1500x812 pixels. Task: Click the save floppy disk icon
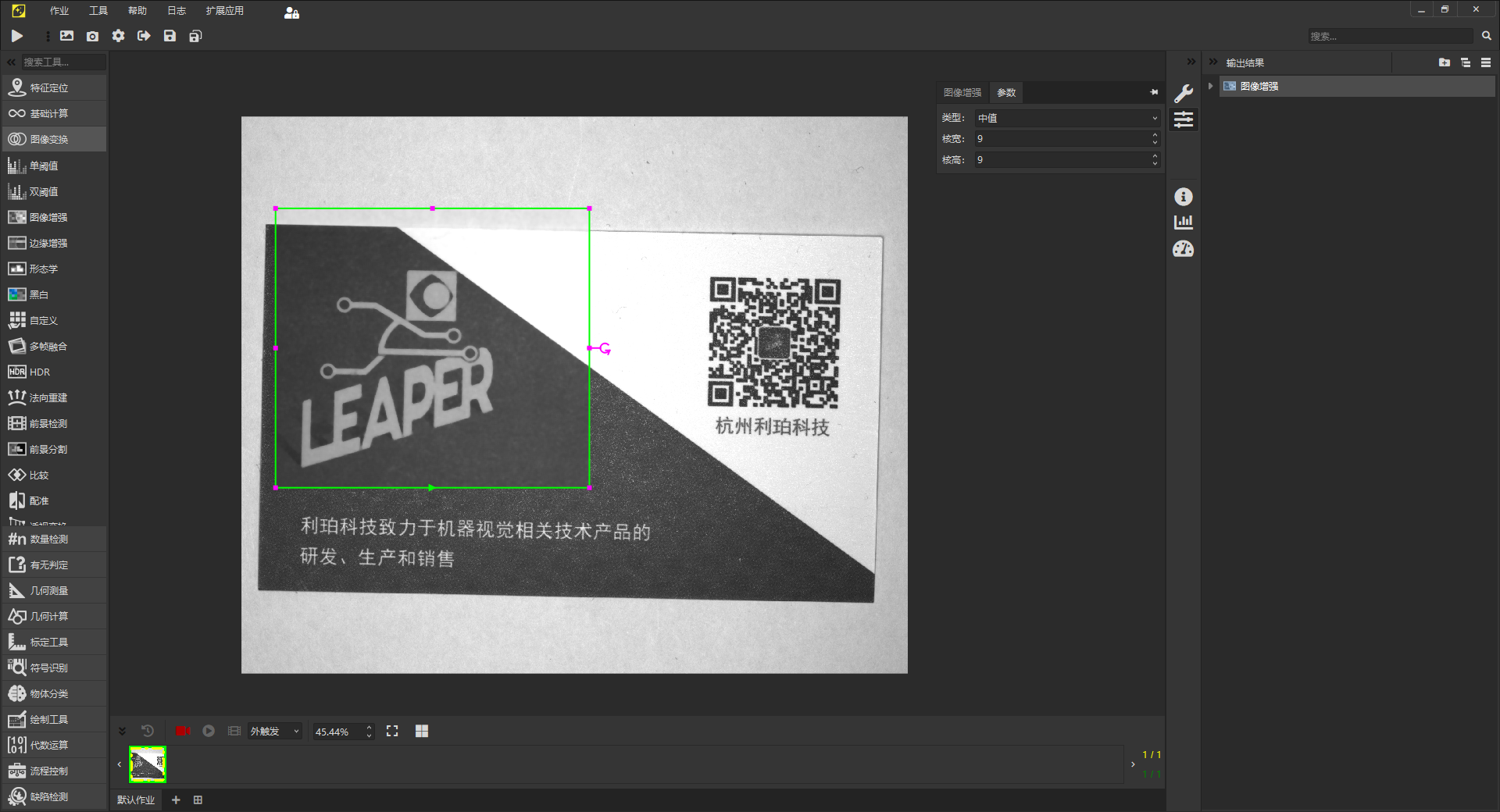(x=170, y=36)
